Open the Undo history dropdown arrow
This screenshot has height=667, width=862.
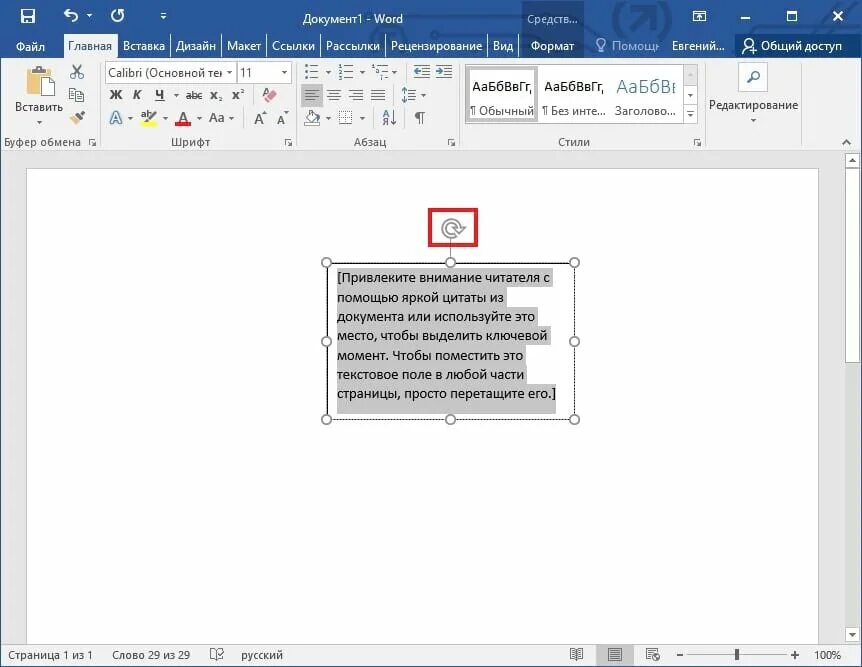pos(90,16)
